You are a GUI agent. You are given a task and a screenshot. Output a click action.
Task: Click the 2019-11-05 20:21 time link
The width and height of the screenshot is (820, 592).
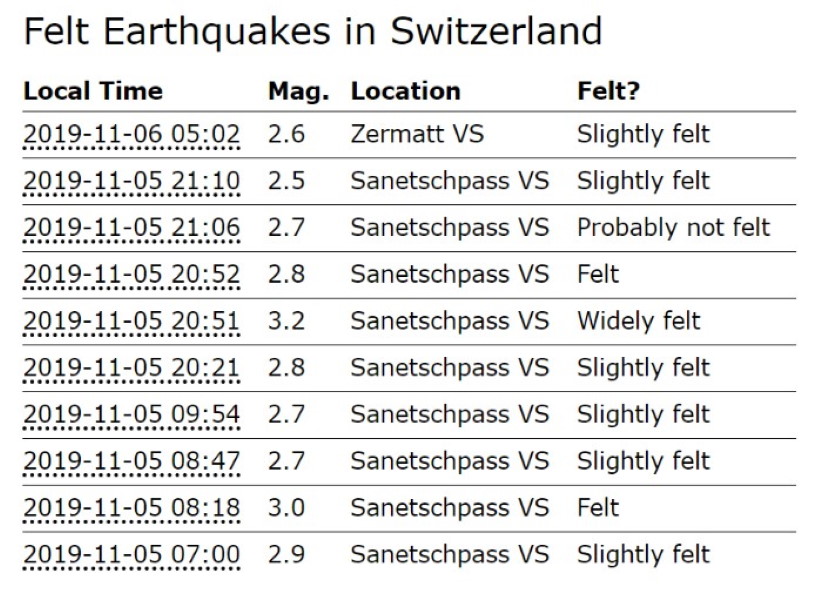(131, 368)
